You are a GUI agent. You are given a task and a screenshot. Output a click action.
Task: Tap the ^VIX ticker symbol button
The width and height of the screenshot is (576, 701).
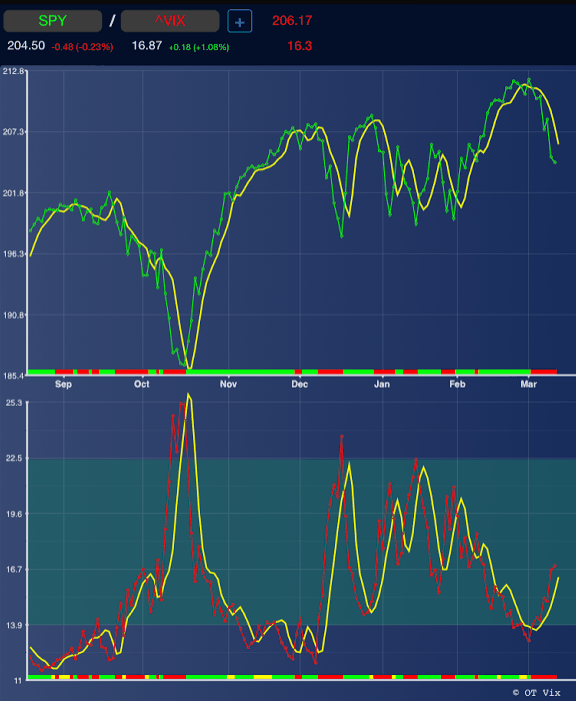click(x=170, y=21)
